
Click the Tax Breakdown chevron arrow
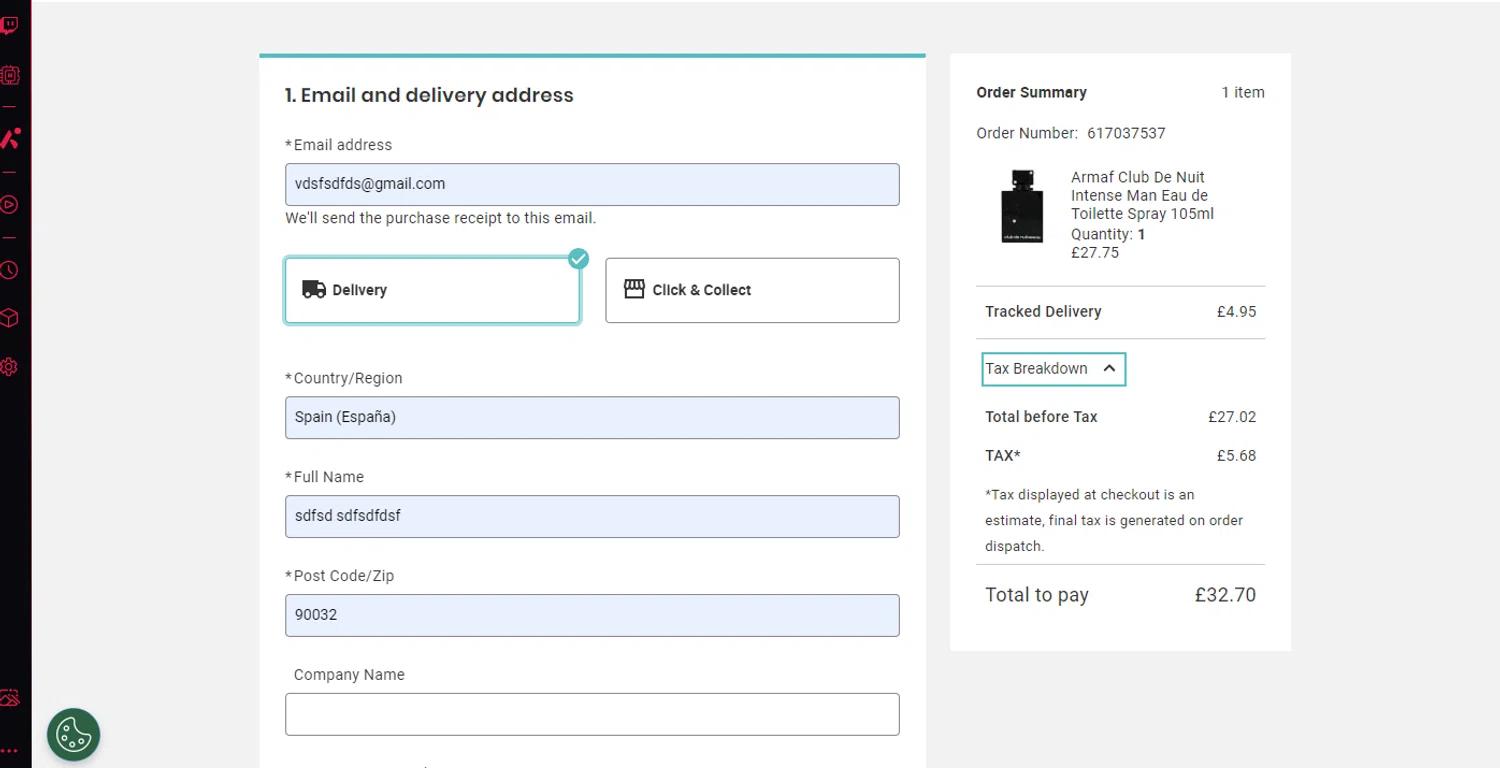[x=1108, y=369]
